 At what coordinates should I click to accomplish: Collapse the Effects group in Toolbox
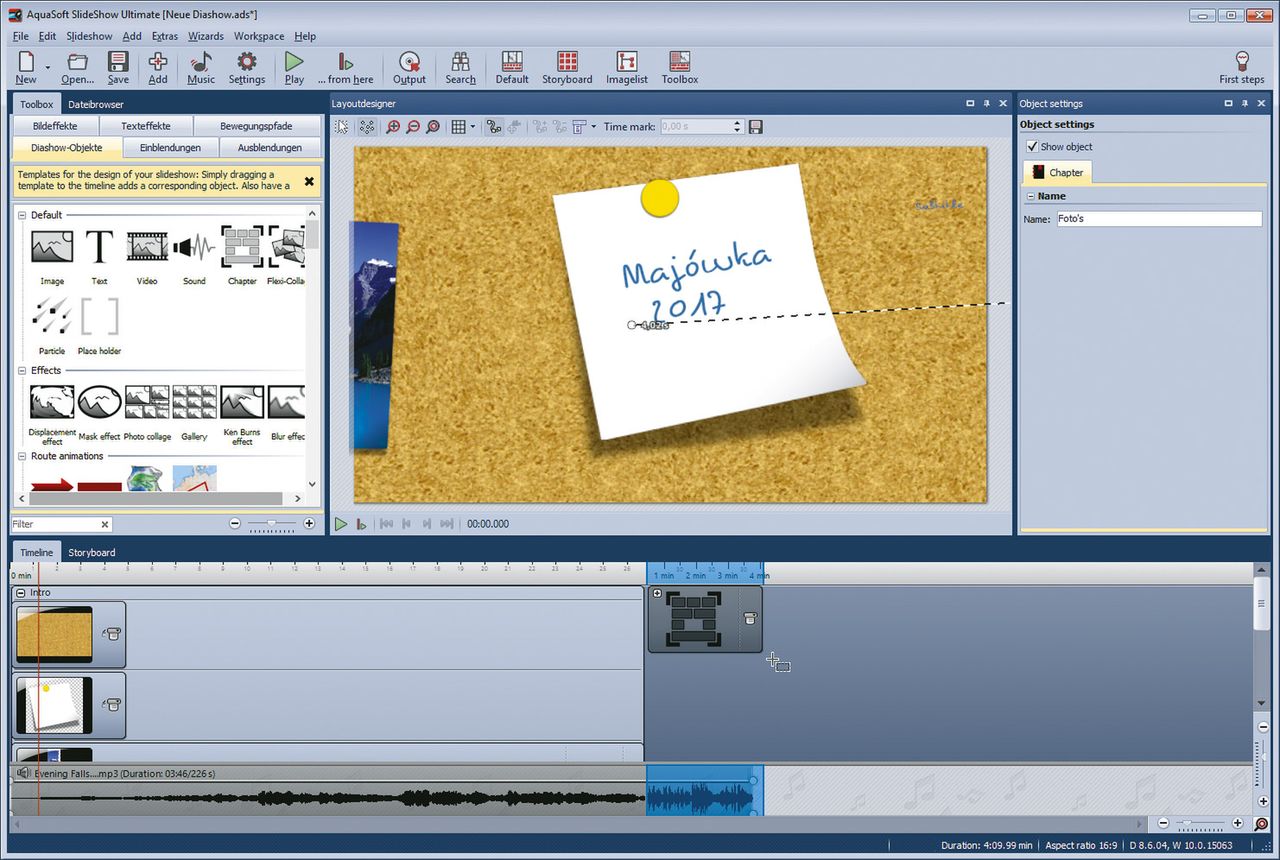pyautogui.click(x=22, y=371)
